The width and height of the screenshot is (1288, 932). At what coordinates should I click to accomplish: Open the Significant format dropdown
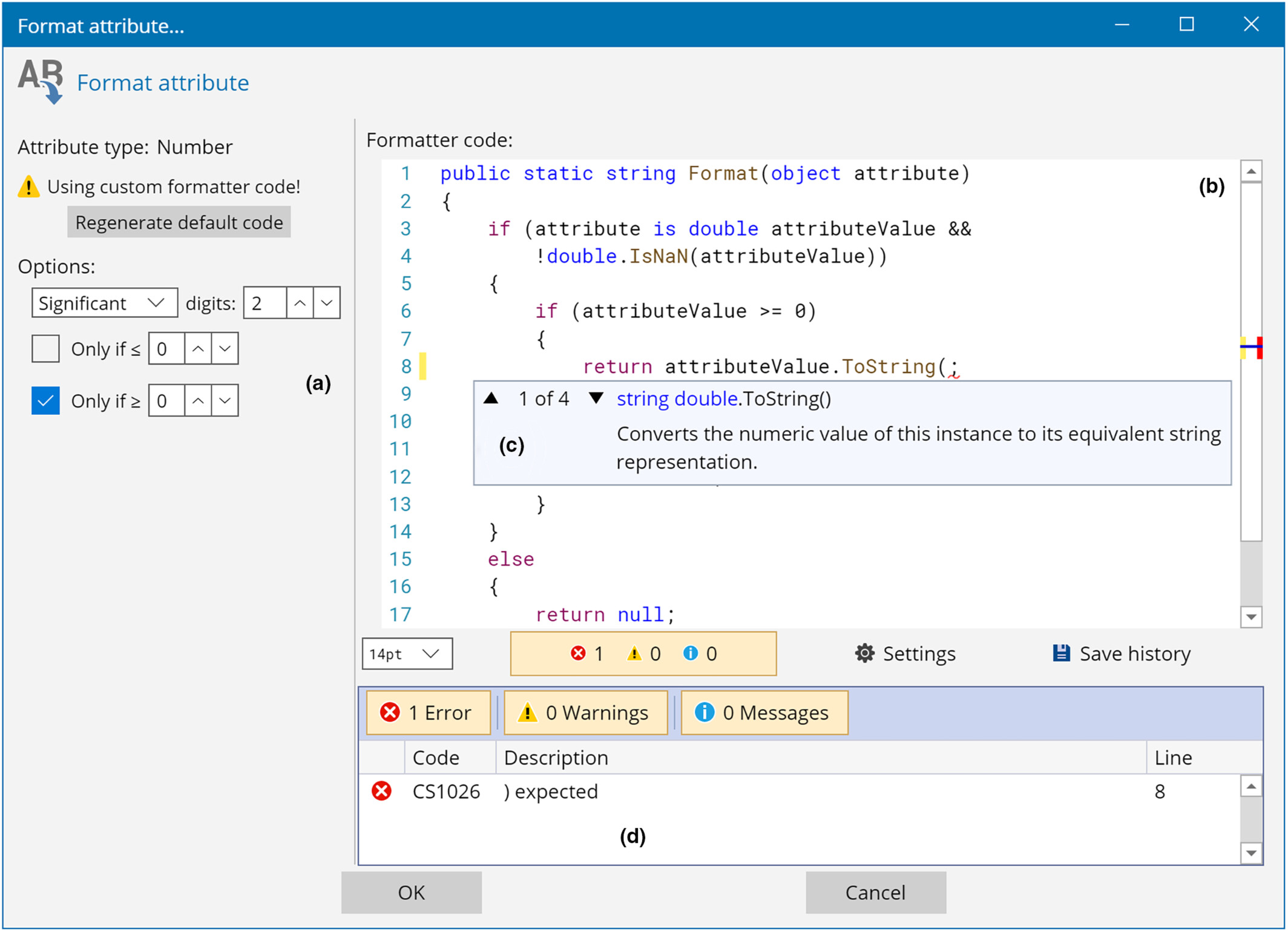104,303
